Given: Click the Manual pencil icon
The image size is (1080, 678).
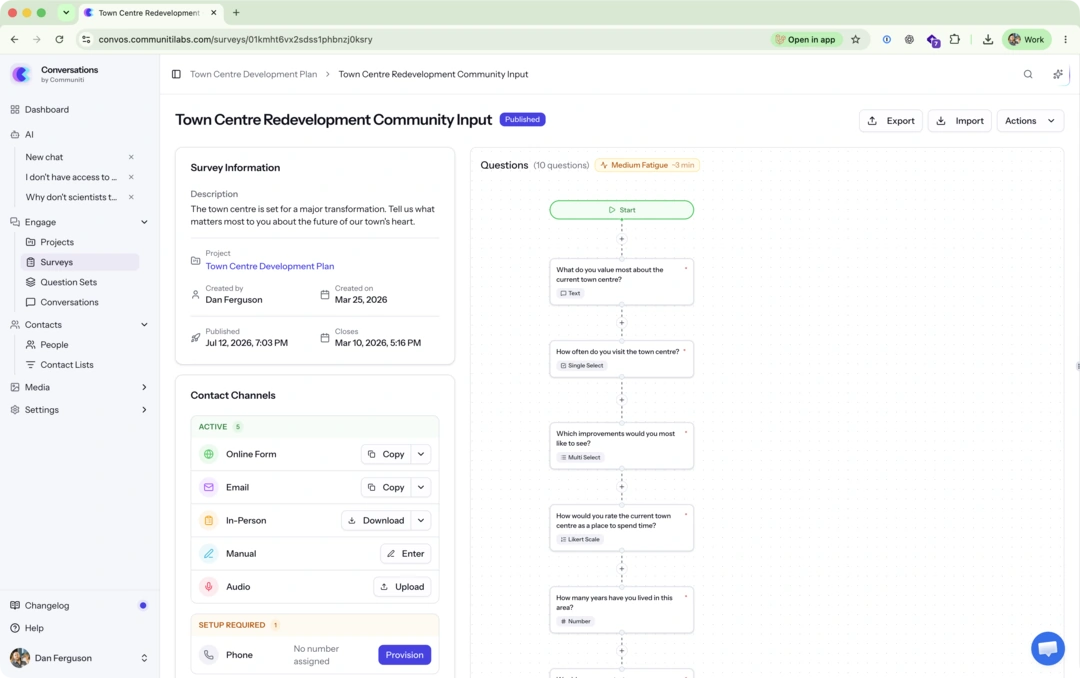Looking at the screenshot, I should (208, 553).
